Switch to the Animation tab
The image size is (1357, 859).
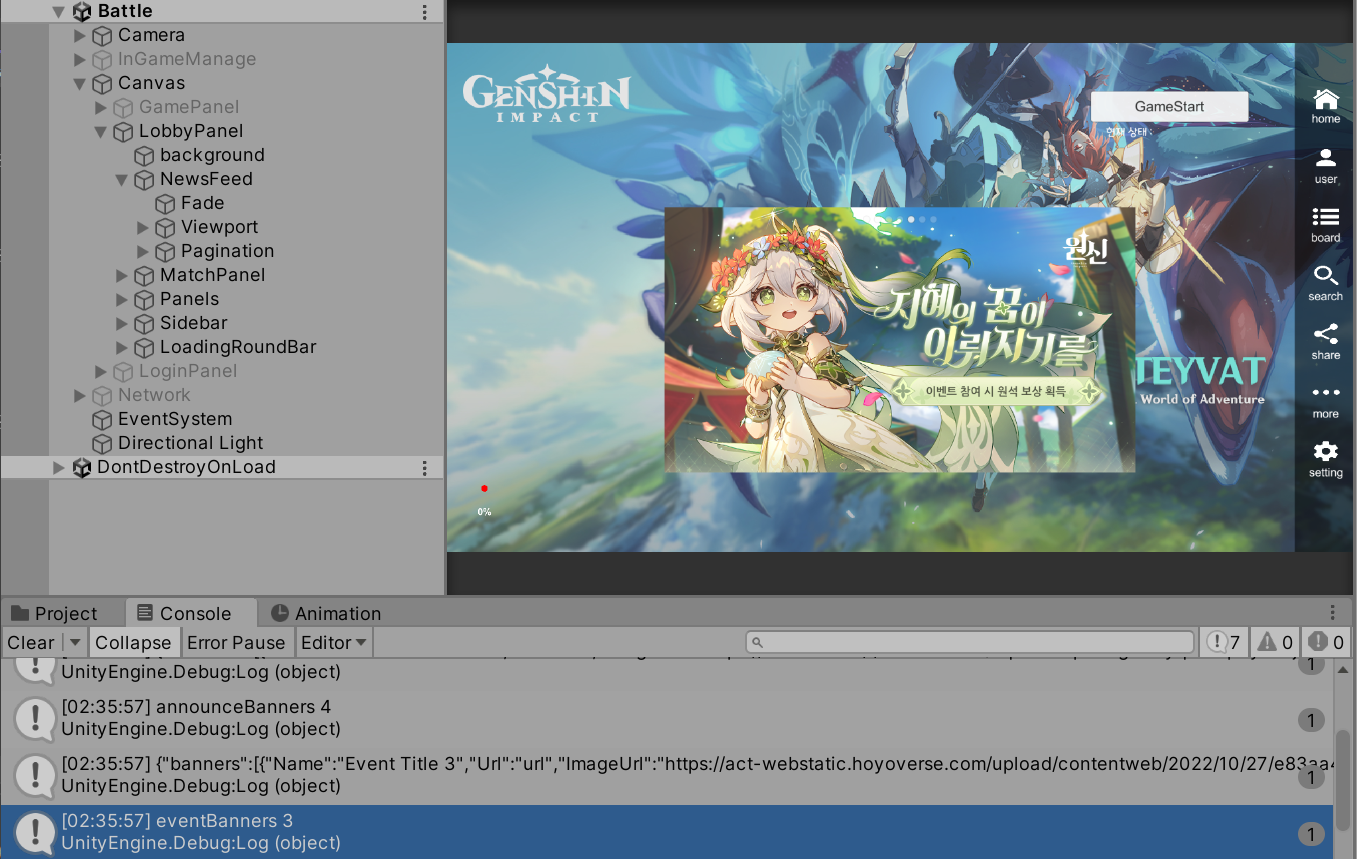coord(326,613)
